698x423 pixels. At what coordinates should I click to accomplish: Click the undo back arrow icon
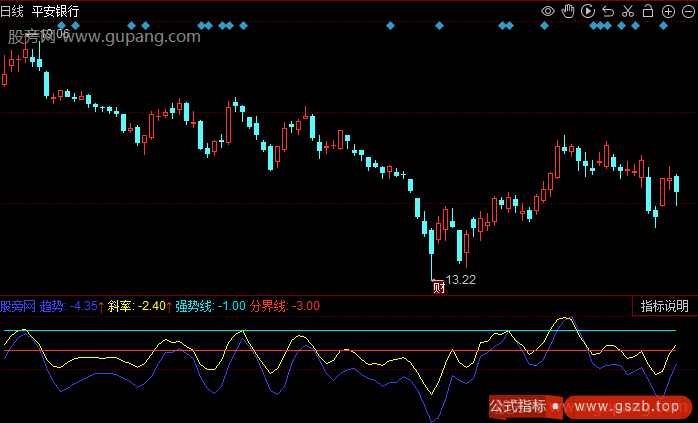pyautogui.click(x=607, y=11)
